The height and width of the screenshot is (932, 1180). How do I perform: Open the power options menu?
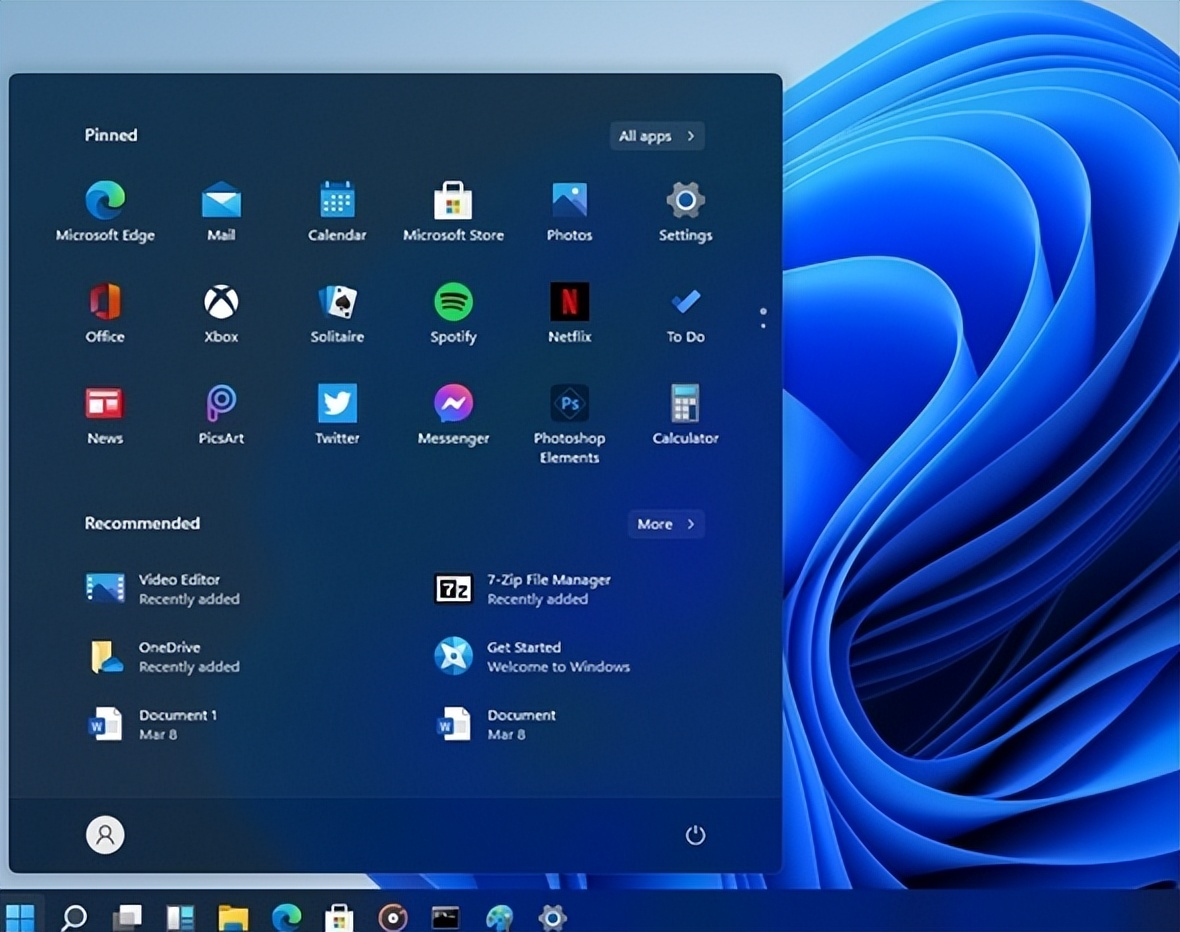(695, 835)
